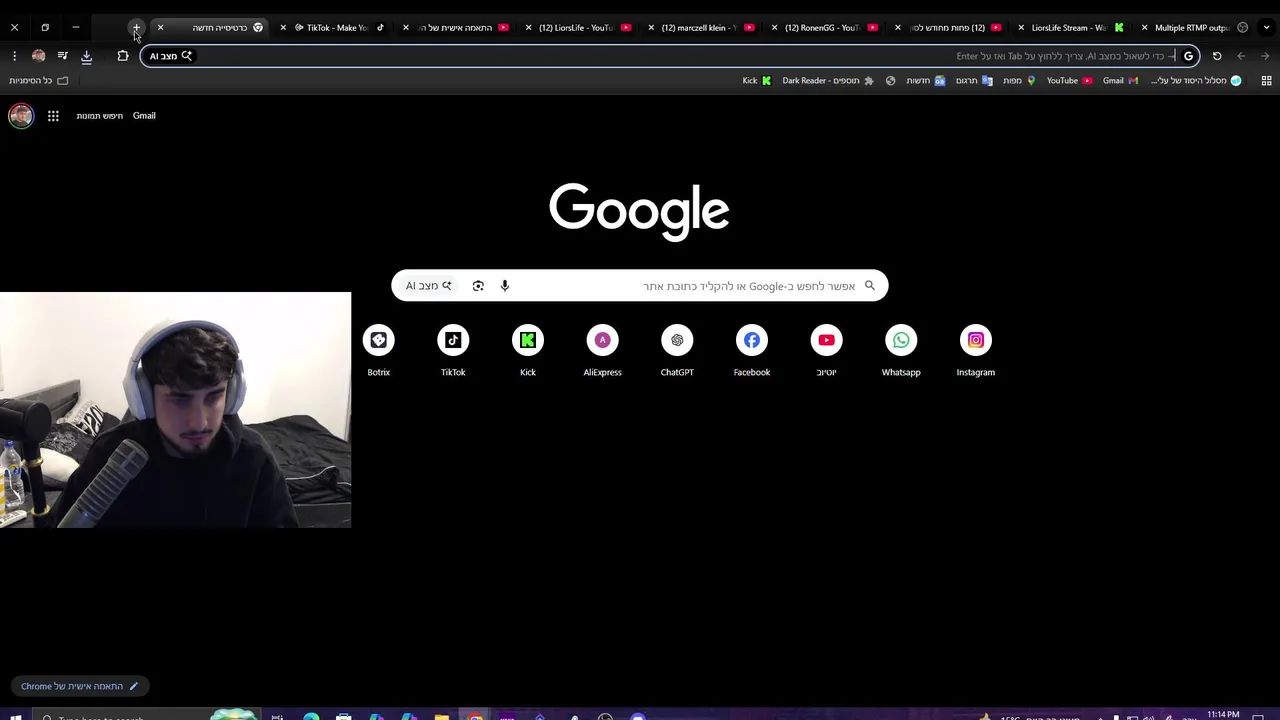The width and height of the screenshot is (1280, 720).
Task: Click the Customize Chrome pencil button
Action: (79, 686)
